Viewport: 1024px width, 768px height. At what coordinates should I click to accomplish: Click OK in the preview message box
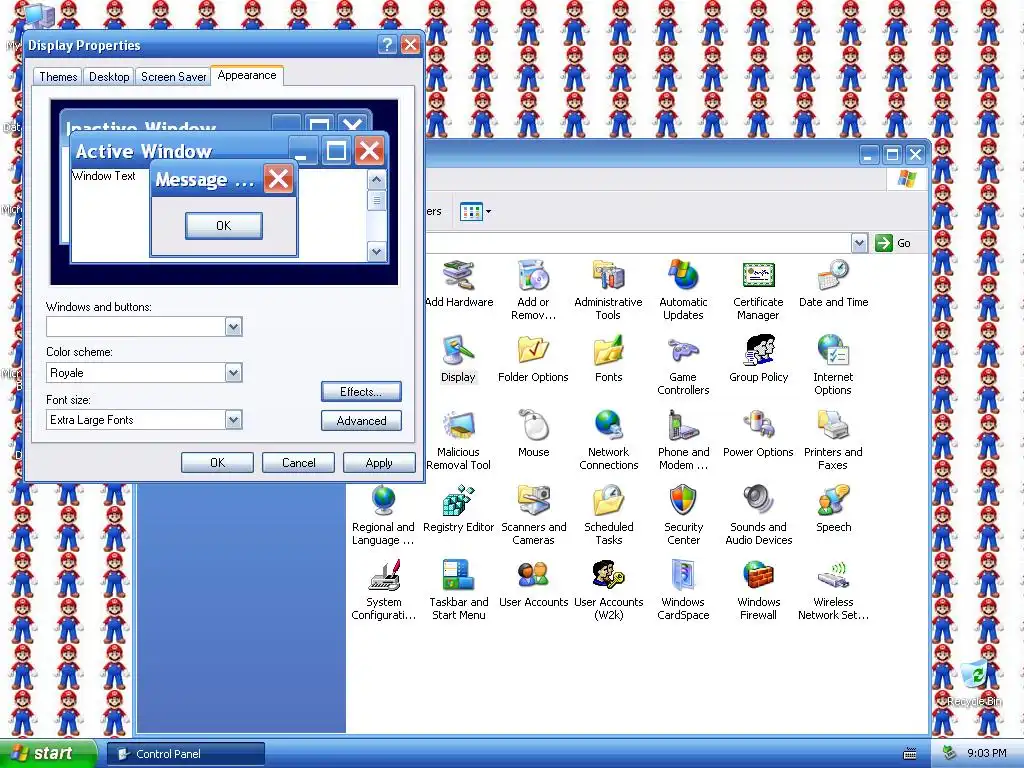pos(223,225)
